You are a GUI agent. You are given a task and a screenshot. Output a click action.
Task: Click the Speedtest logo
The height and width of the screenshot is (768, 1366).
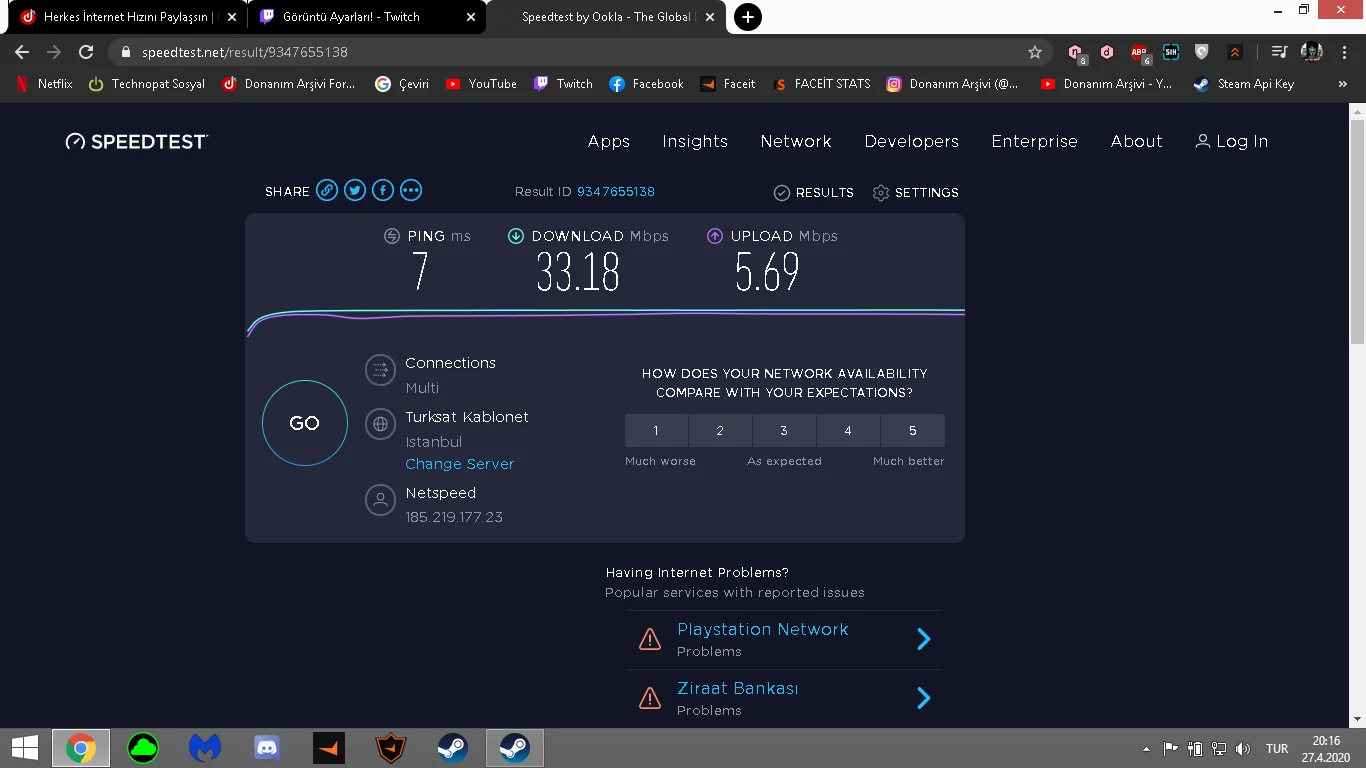pos(137,141)
